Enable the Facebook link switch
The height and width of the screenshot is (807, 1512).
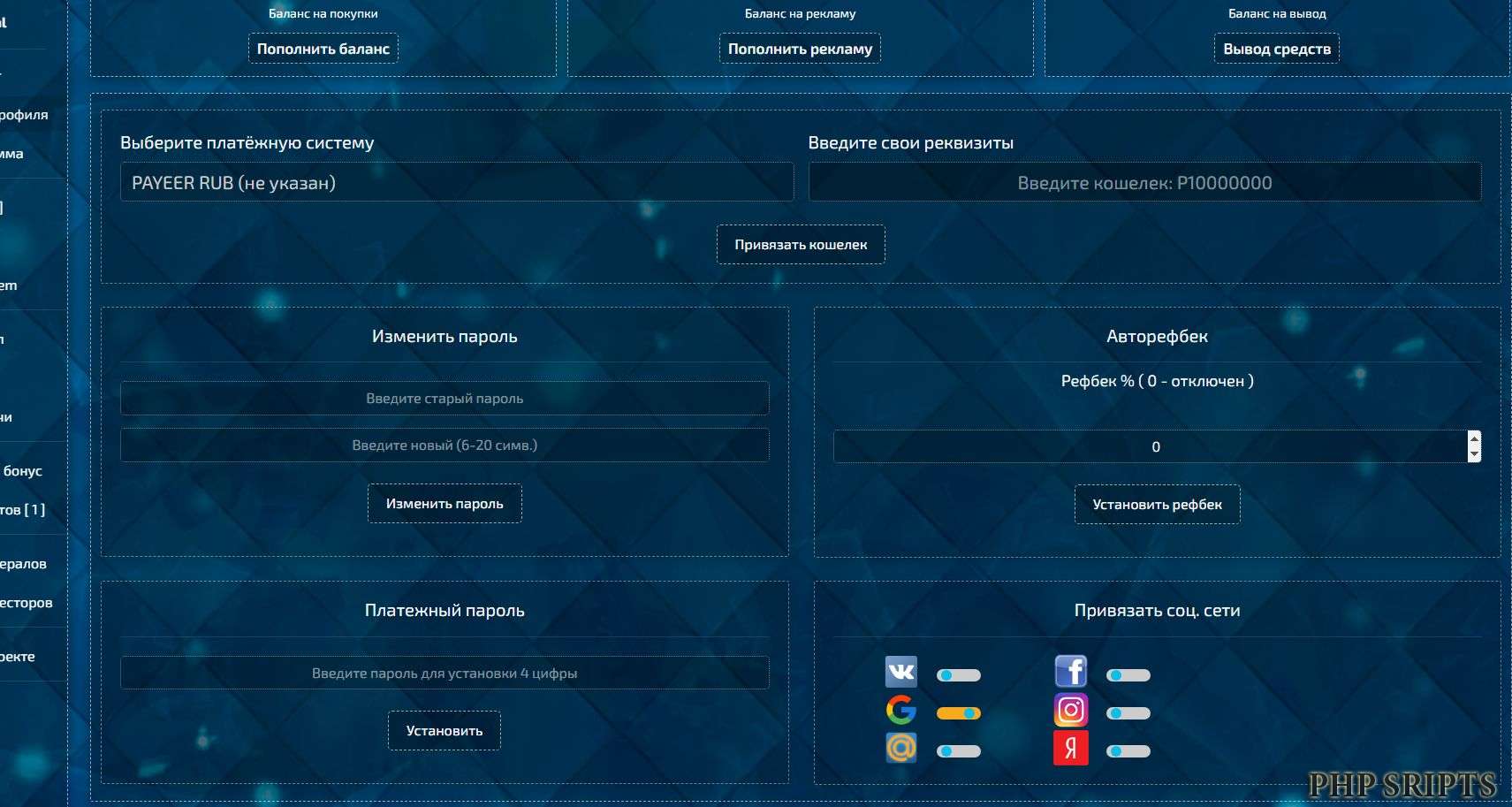coord(1128,675)
